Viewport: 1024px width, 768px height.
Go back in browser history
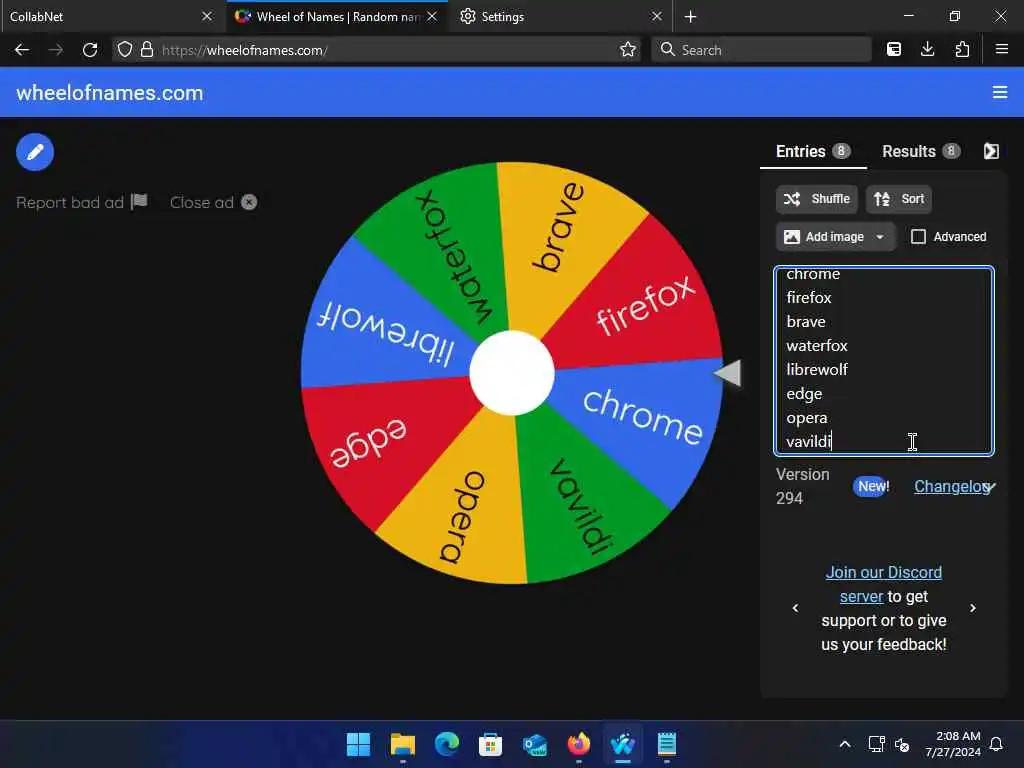pyautogui.click(x=22, y=50)
